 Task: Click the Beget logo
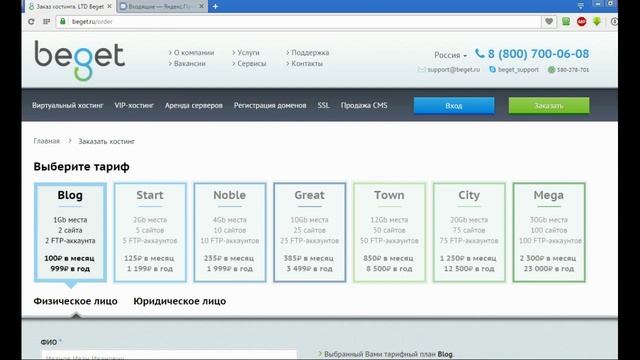pyautogui.click(x=80, y=60)
